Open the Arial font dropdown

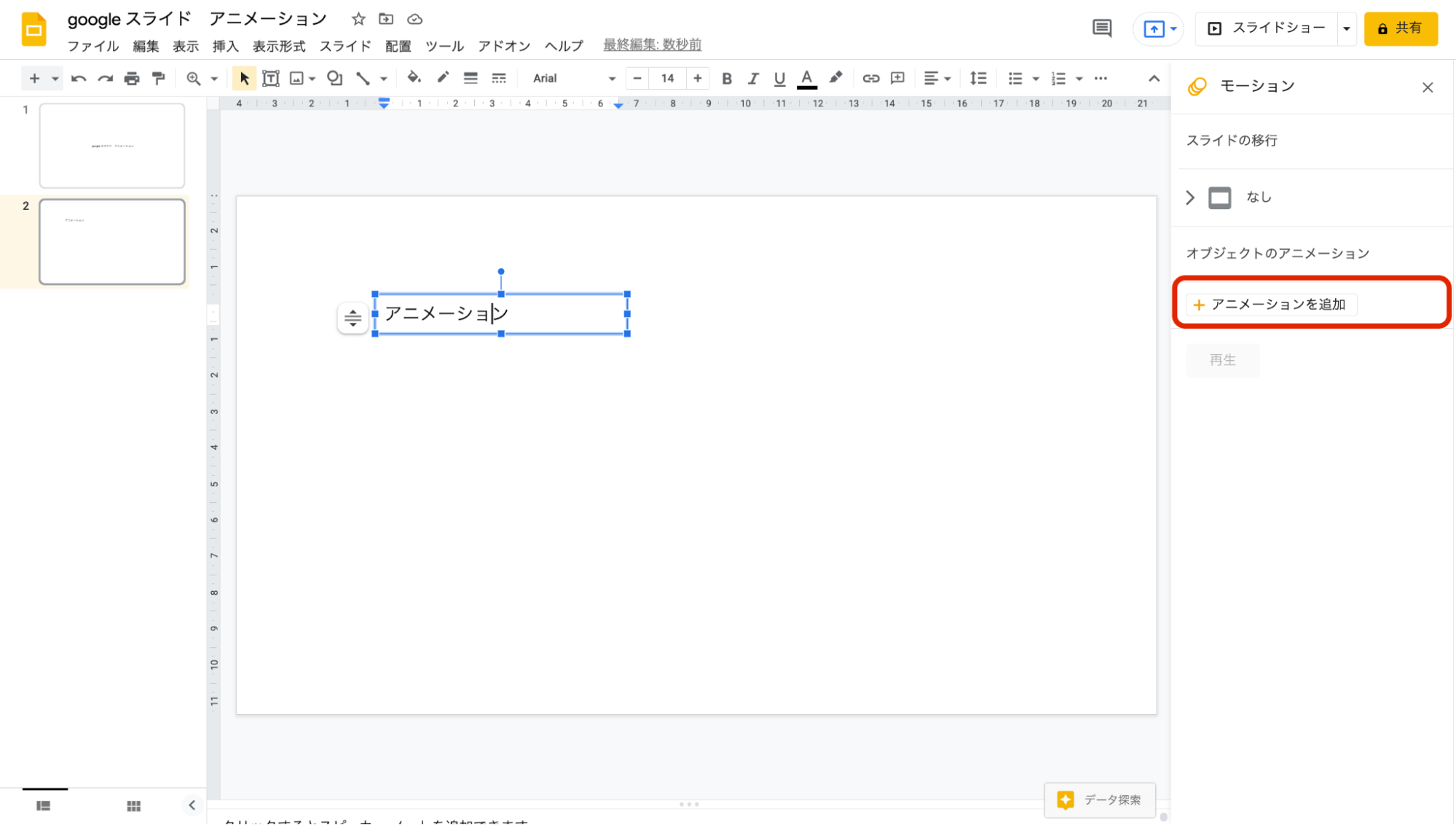574,79
